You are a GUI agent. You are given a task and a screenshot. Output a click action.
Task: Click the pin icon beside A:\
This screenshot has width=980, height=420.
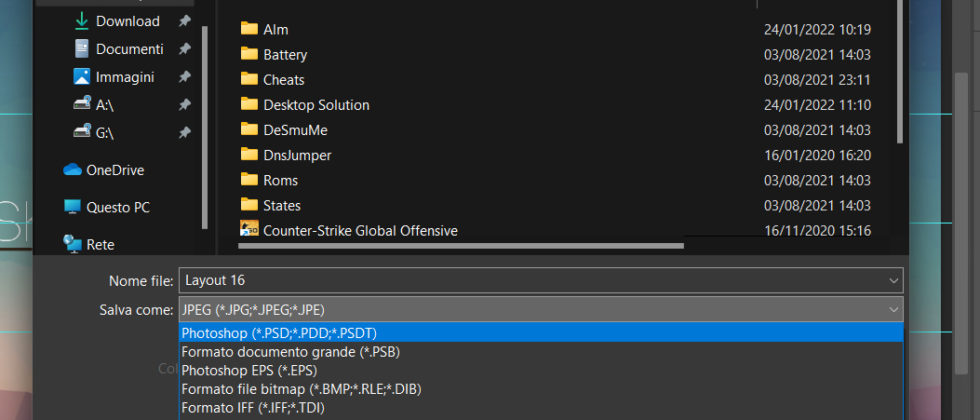click(x=184, y=105)
